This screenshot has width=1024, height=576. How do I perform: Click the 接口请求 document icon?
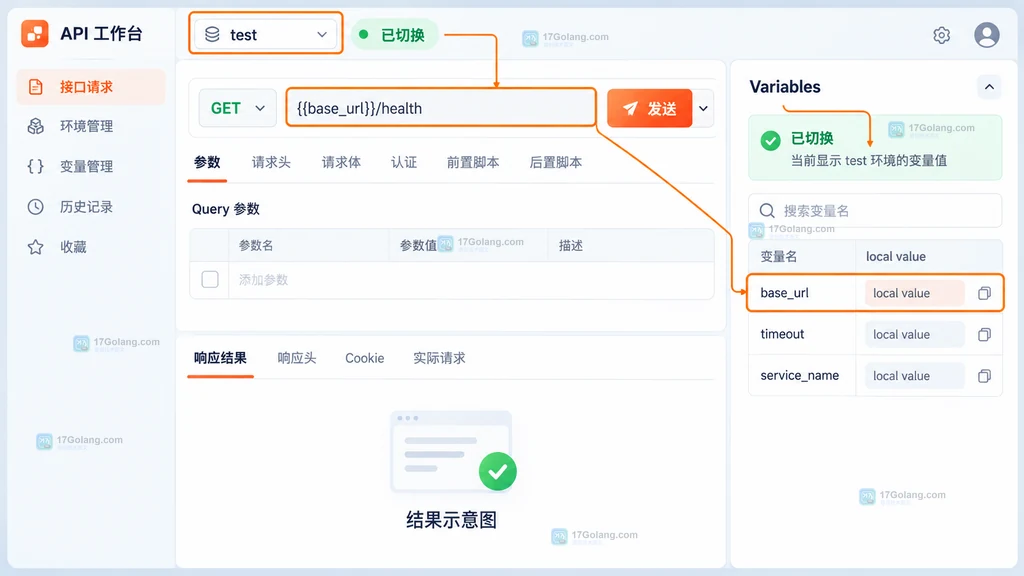(x=36, y=87)
